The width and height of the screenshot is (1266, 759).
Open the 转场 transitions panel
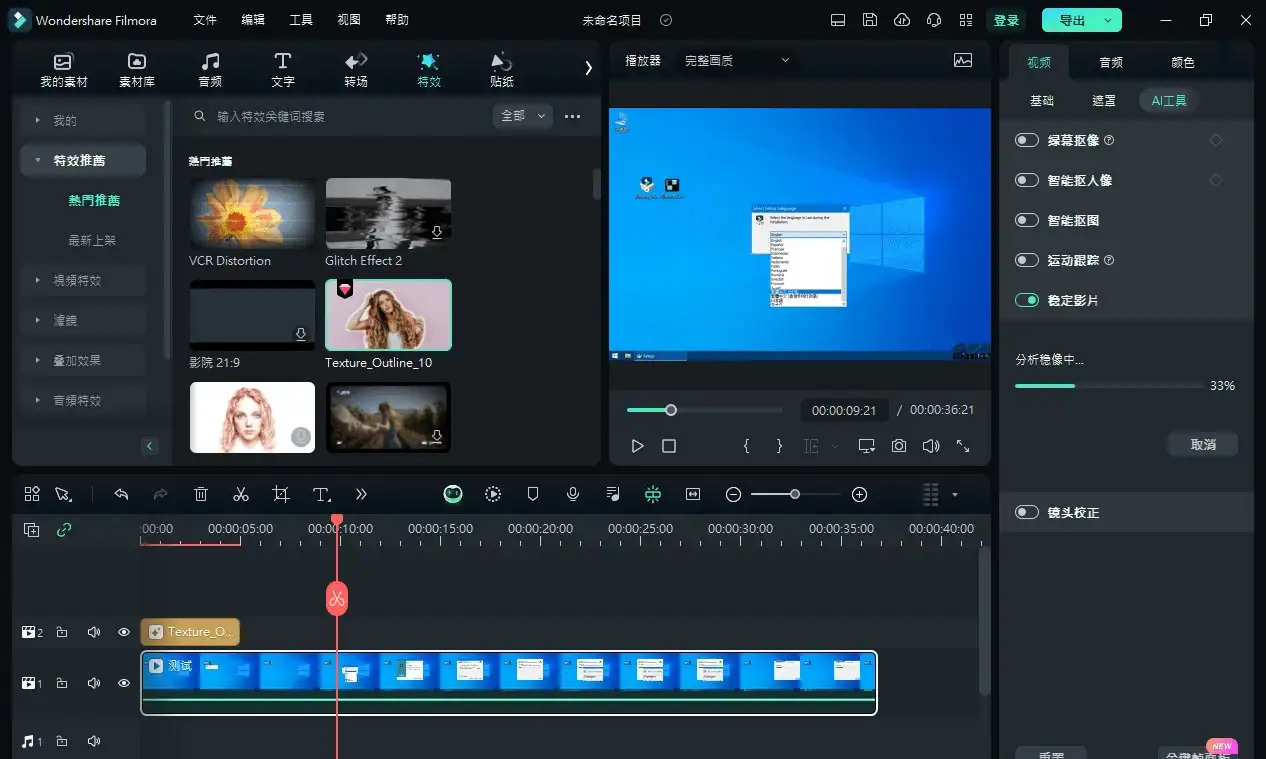(x=355, y=69)
